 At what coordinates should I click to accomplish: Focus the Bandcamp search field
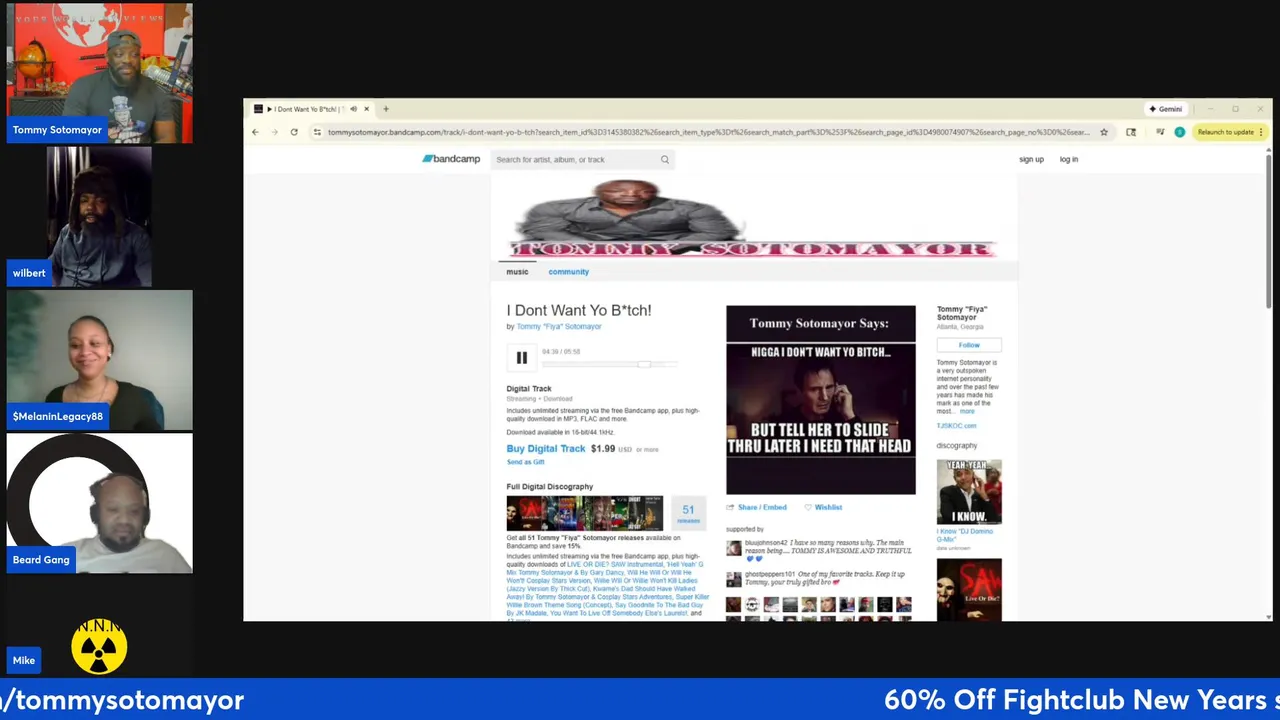(578, 159)
